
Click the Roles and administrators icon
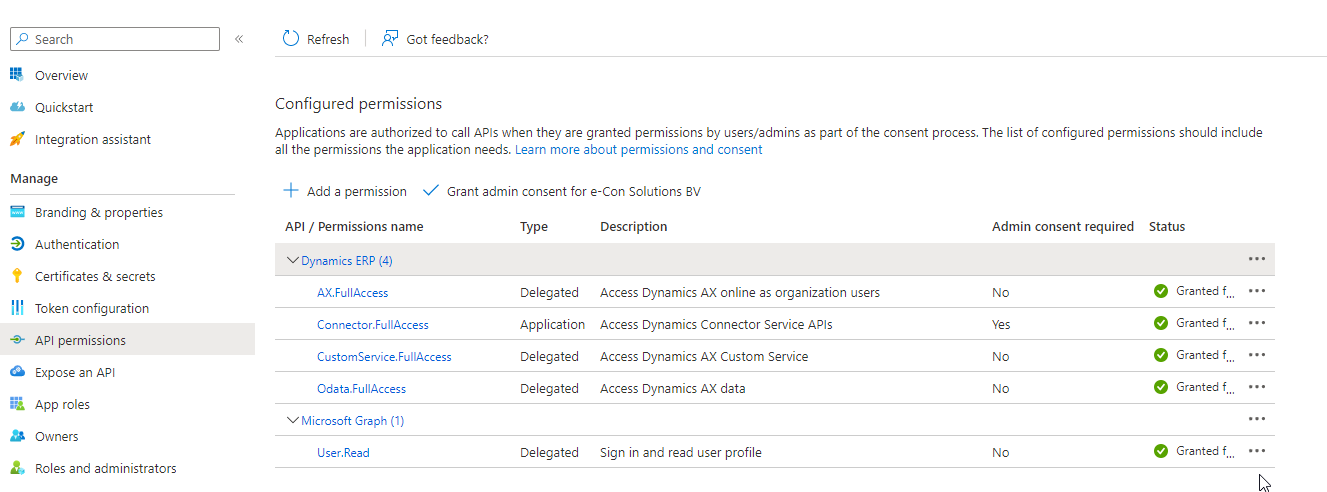(x=16, y=468)
